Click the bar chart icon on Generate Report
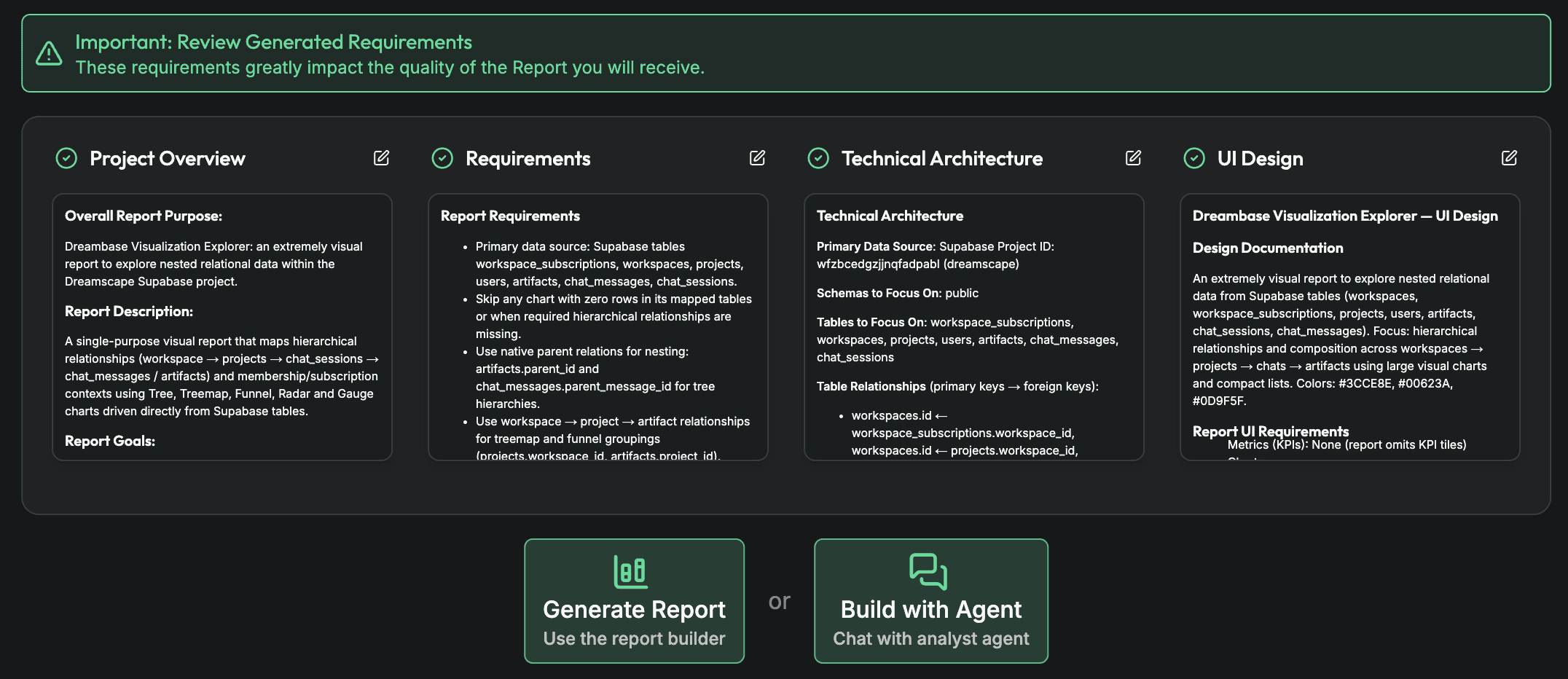The height and width of the screenshot is (679, 1568). (x=631, y=572)
